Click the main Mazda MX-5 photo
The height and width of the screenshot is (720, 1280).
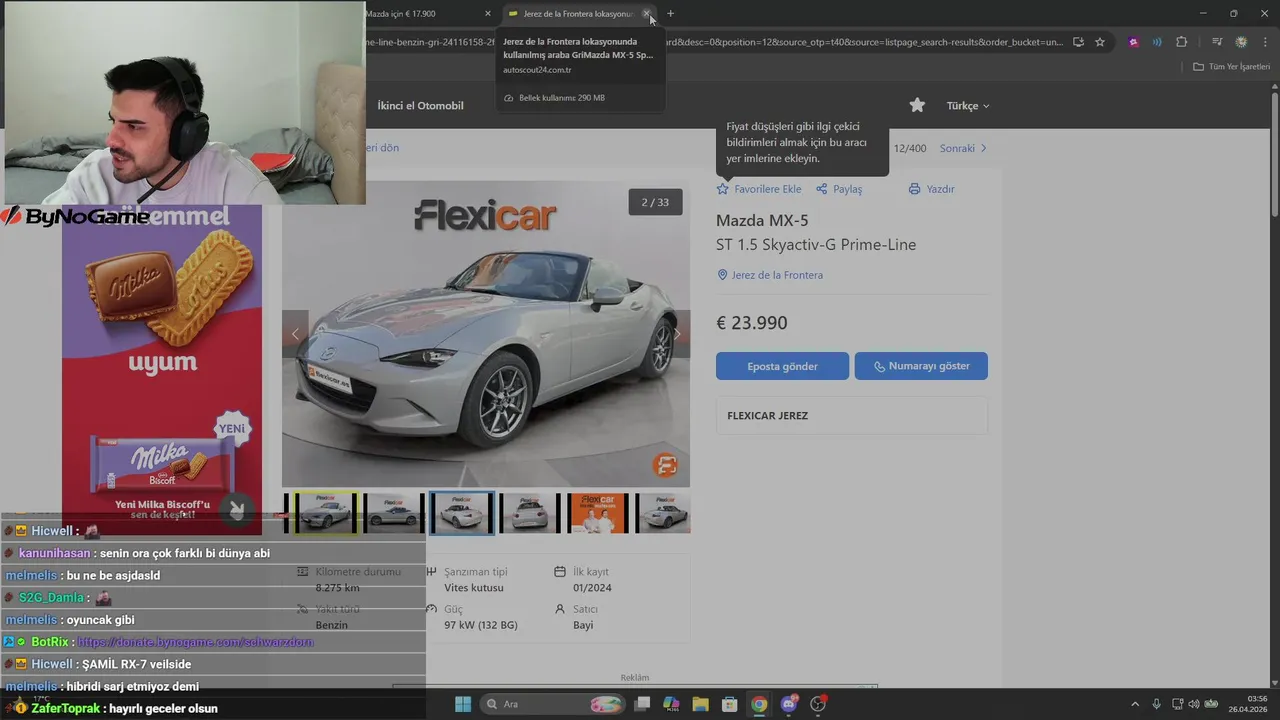pos(486,334)
